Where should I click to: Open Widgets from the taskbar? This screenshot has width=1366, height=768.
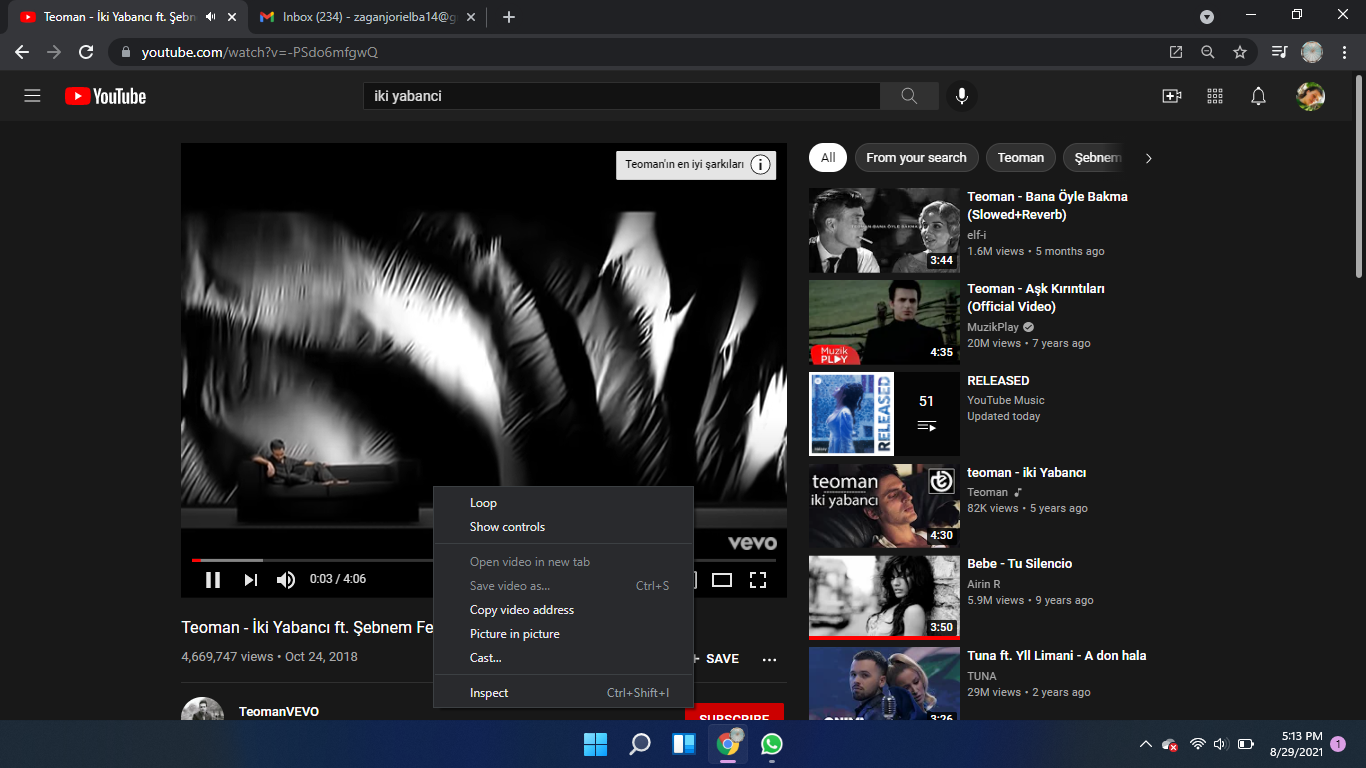click(684, 744)
